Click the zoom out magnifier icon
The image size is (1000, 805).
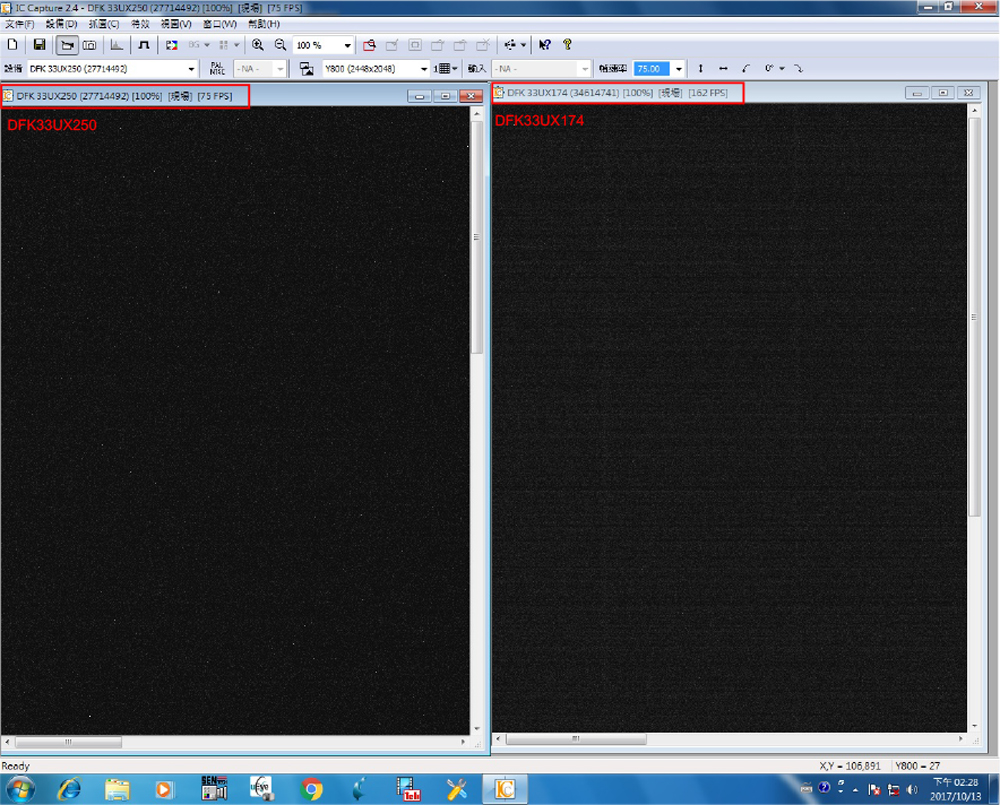[x=280, y=45]
